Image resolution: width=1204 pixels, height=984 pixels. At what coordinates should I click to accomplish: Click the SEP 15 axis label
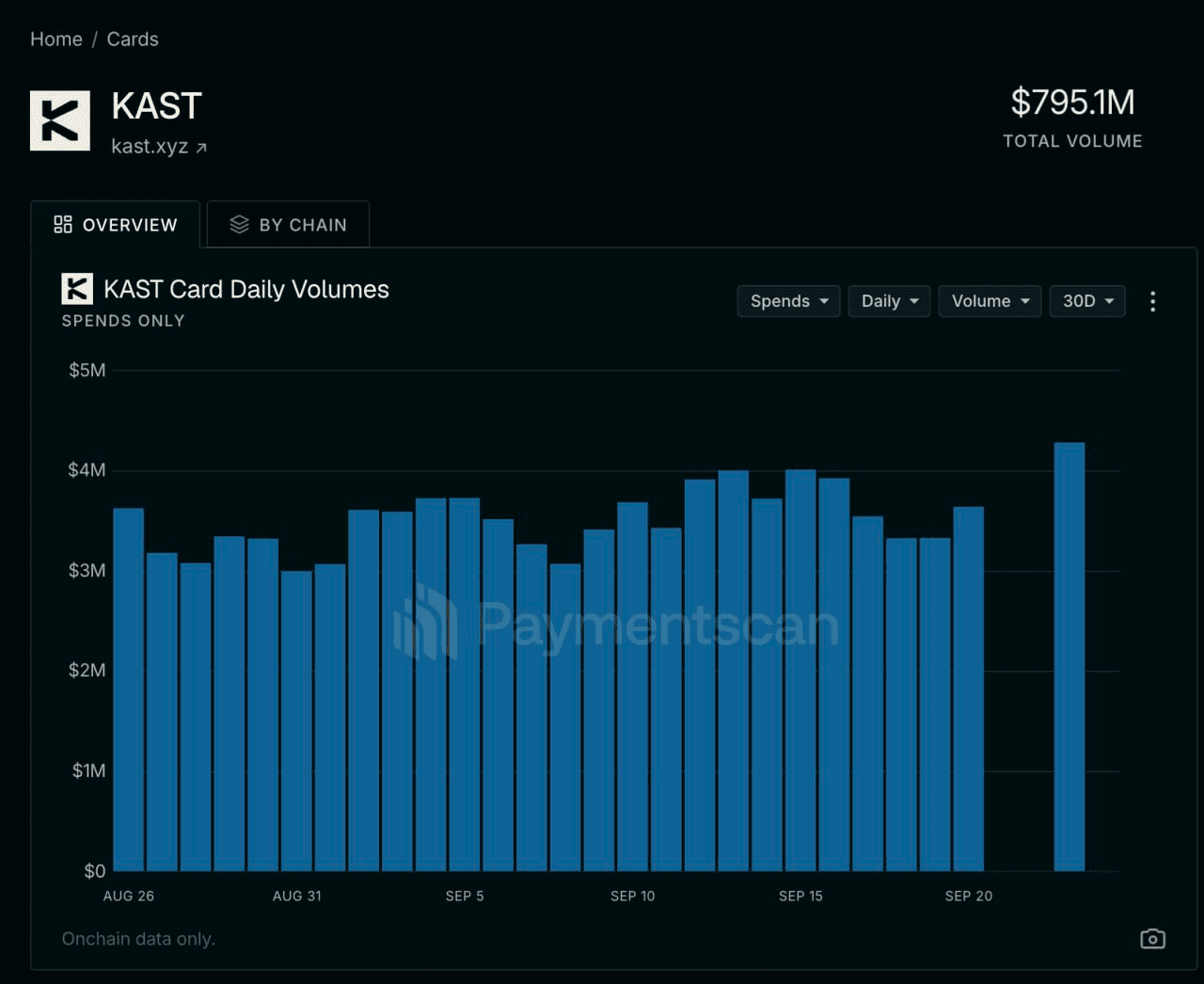(x=800, y=897)
